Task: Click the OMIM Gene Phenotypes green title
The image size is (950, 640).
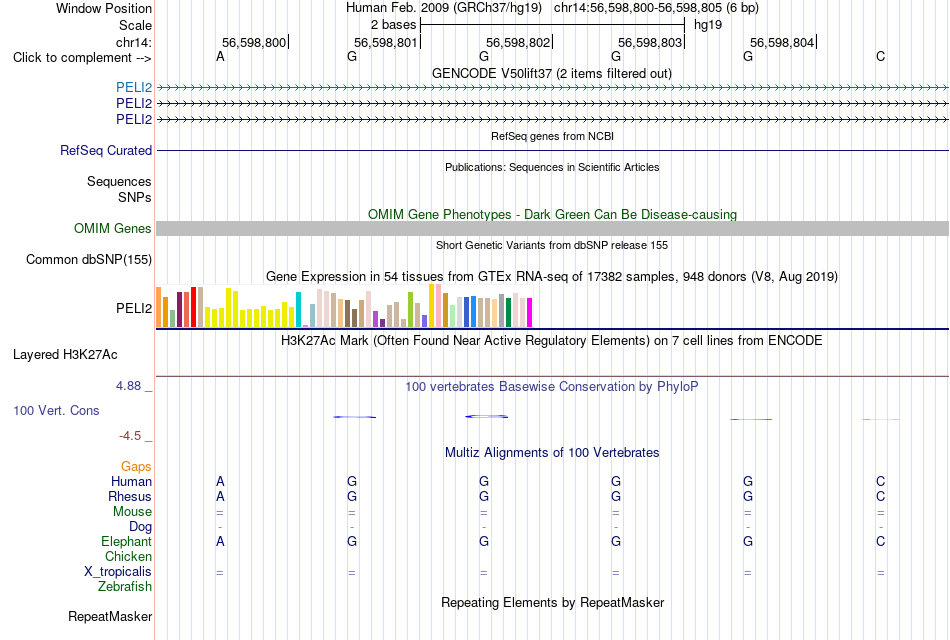Action: (x=553, y=215)
